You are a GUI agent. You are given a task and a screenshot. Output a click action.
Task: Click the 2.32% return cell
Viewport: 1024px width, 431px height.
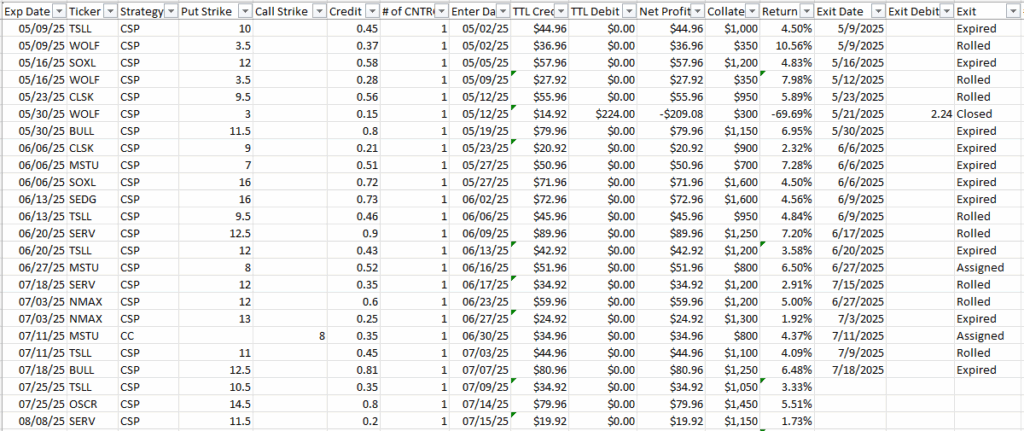[x=788, y=148]
